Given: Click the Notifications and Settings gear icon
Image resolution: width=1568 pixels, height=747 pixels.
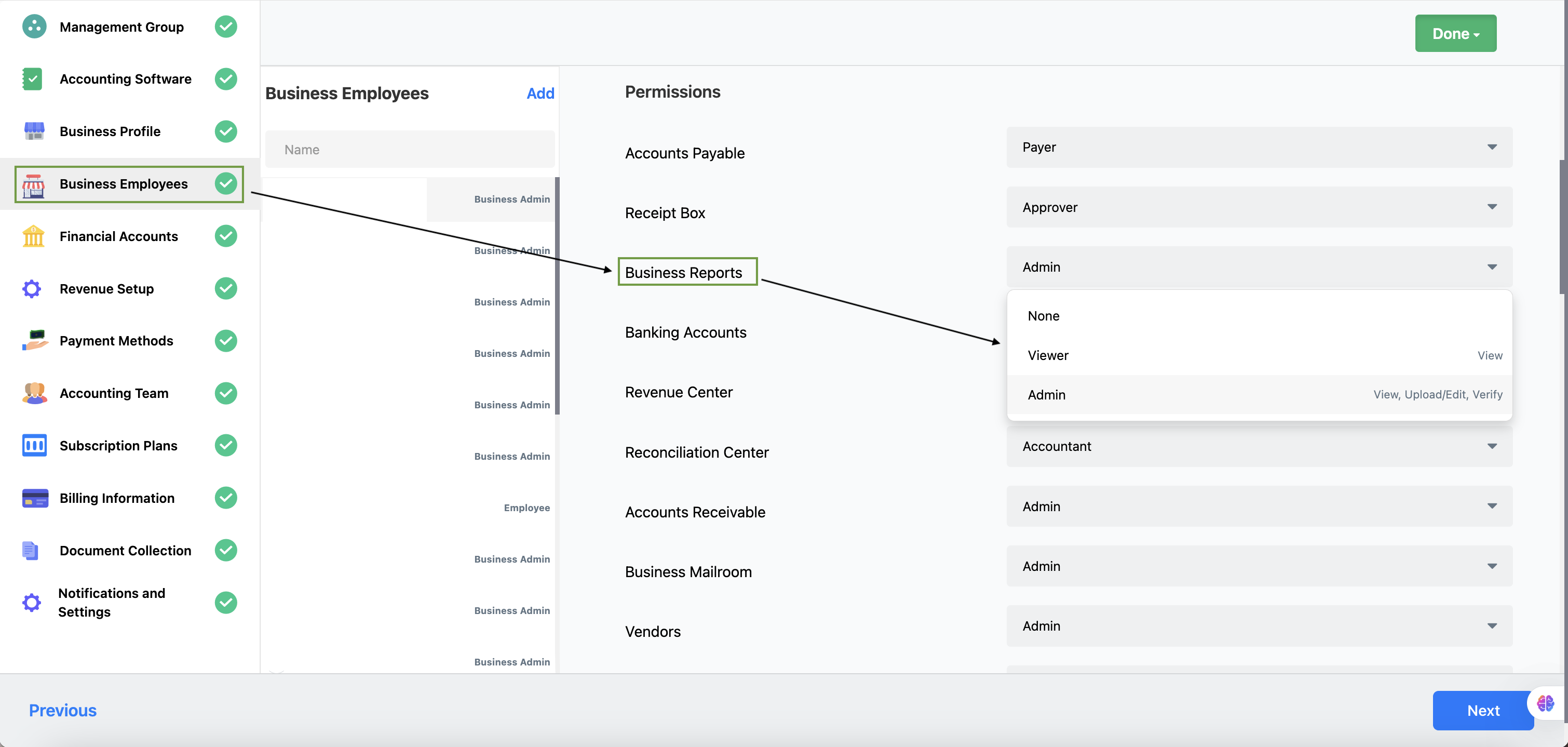Looking at the screenshot, I should 32,603.
